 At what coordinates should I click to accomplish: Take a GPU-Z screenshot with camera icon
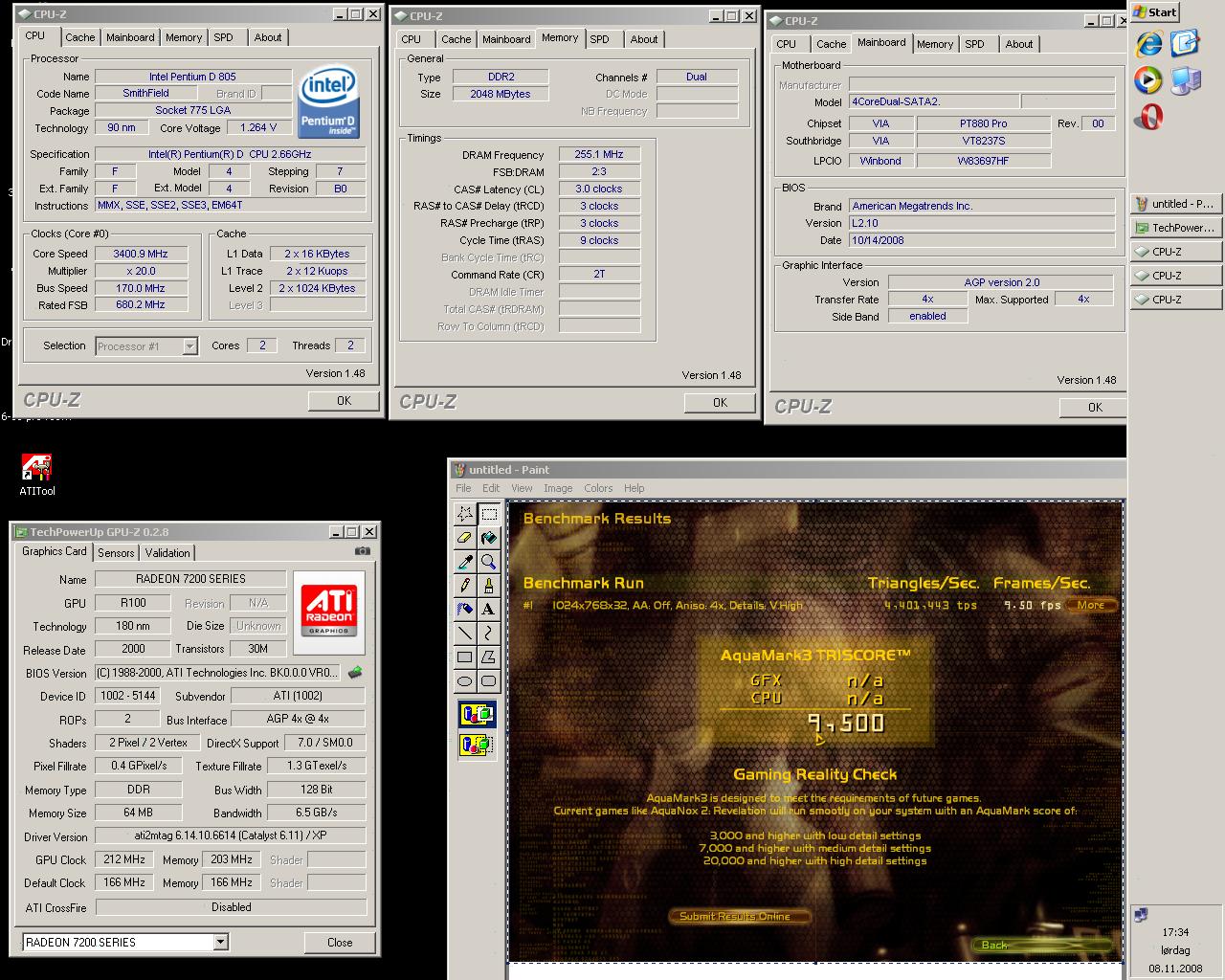point(363,551)
